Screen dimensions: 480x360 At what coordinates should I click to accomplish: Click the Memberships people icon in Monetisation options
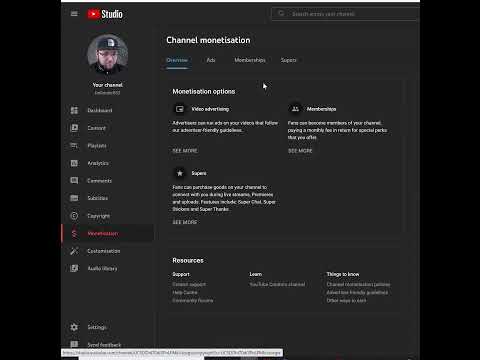click(x=295, y=109)
